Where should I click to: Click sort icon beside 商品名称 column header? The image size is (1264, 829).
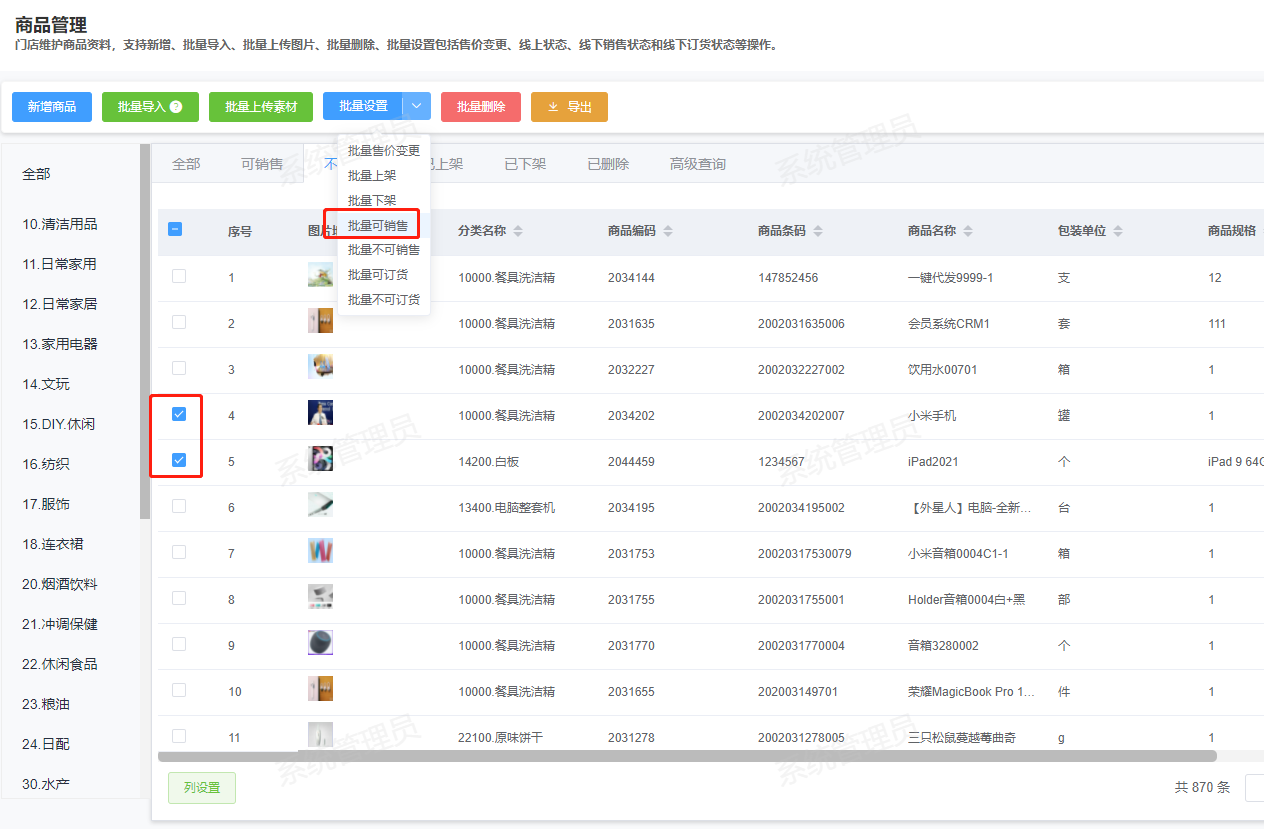[x=968, y=231]
